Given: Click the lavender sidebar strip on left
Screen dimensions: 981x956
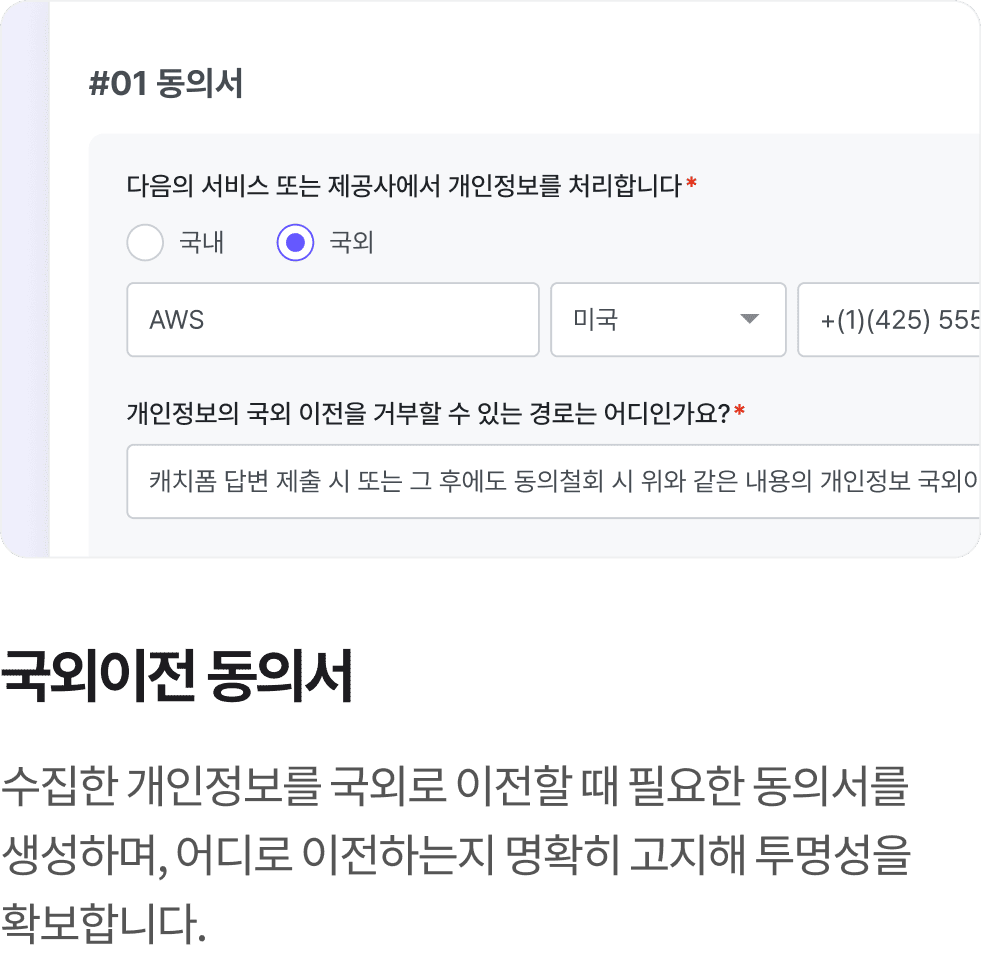Looking at the screenshot, I should click(25, 278).
